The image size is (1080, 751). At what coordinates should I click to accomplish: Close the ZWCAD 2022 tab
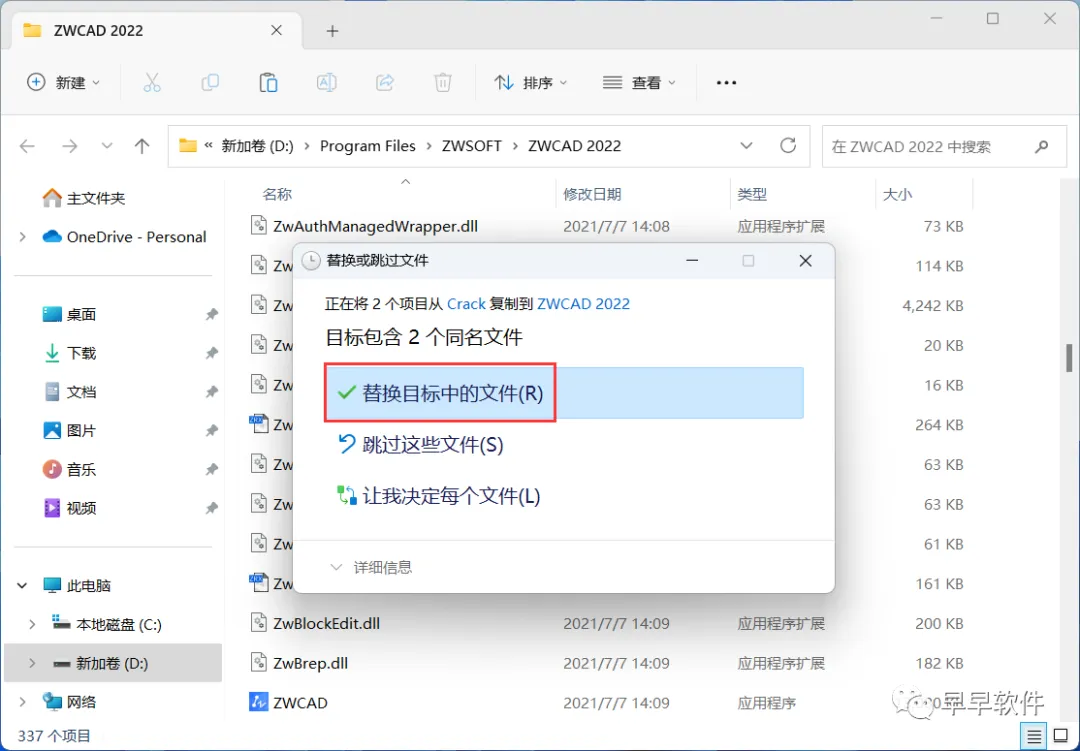[276, 30]
